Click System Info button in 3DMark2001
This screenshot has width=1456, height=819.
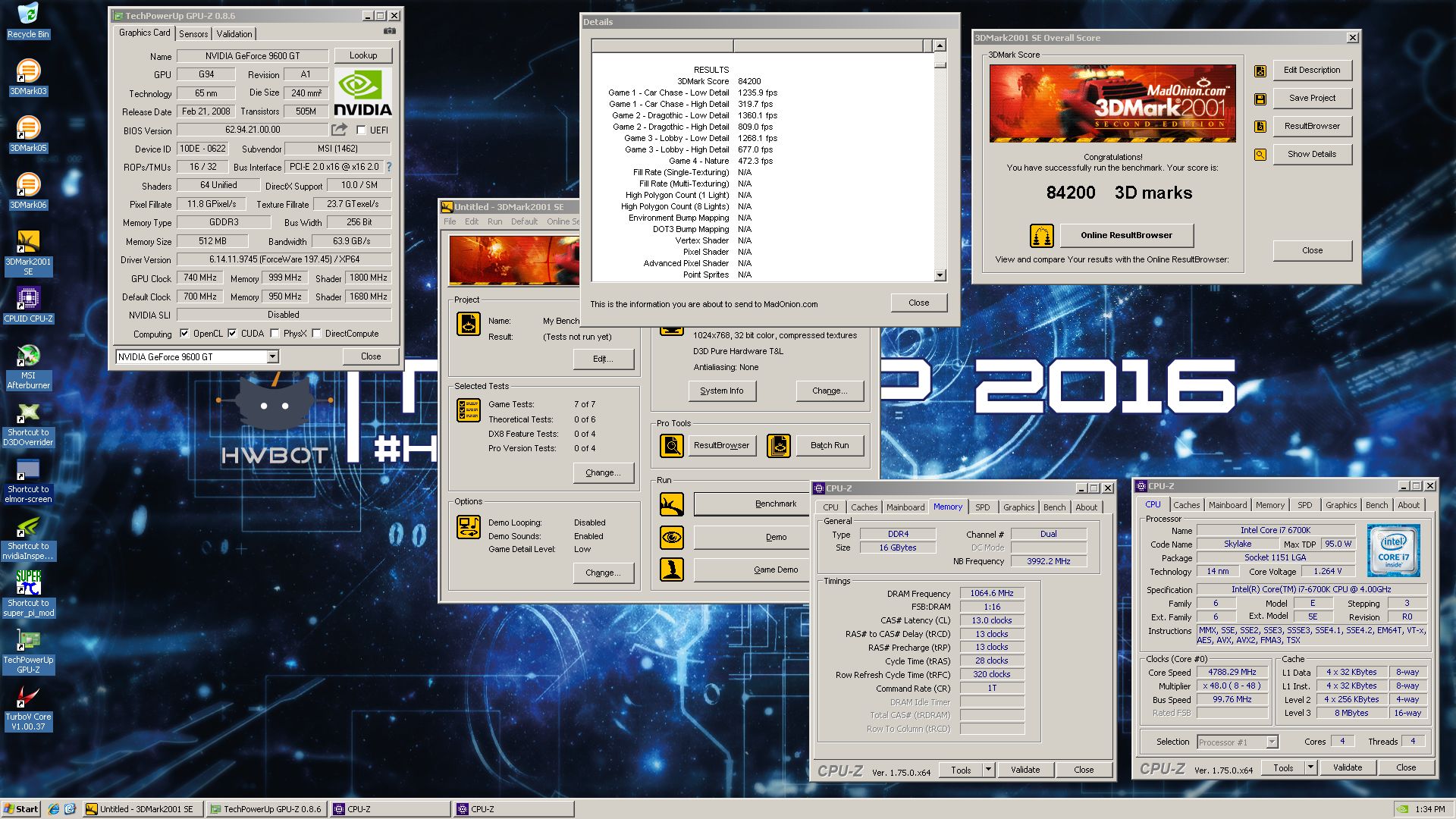(722, 391)
